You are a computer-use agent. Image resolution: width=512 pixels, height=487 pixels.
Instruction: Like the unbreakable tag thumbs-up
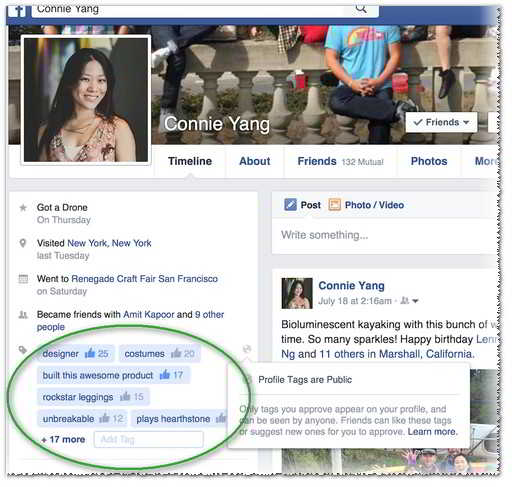tap(104, 418)
